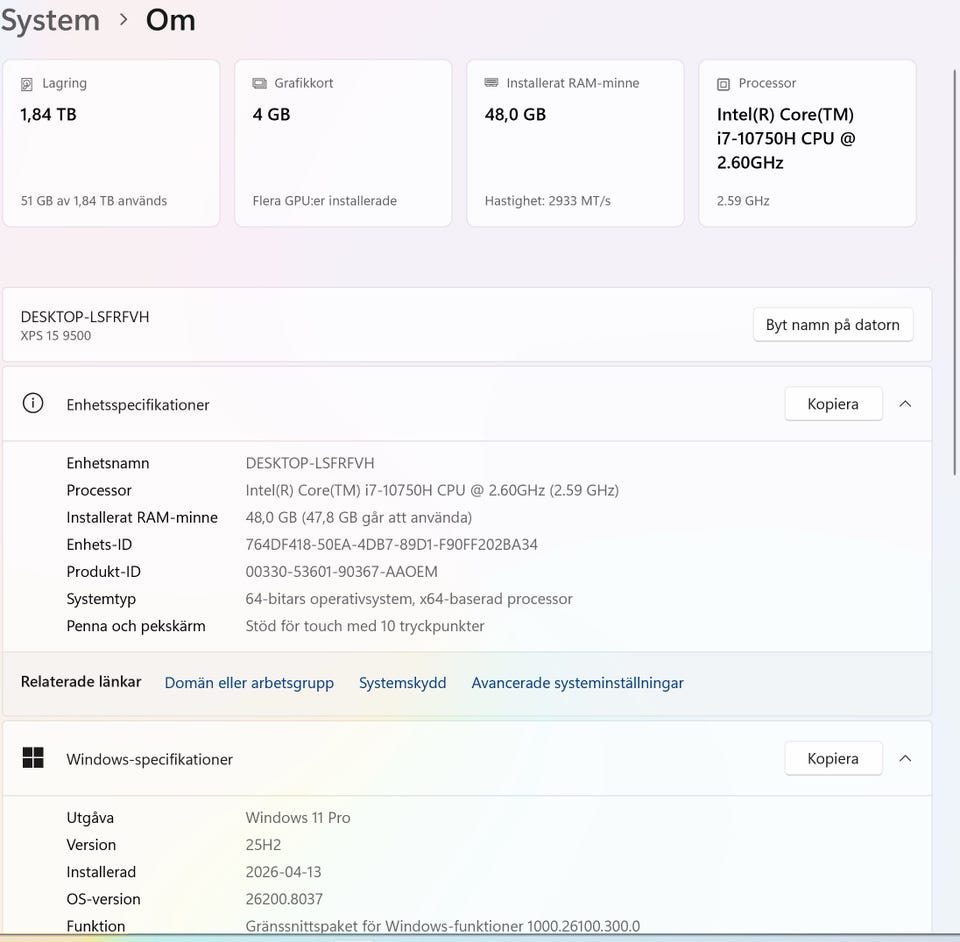The width and height of the screenshot is (960, 942).
Task: Open Domän eller arbetsgrupp link
Action: 249,683
